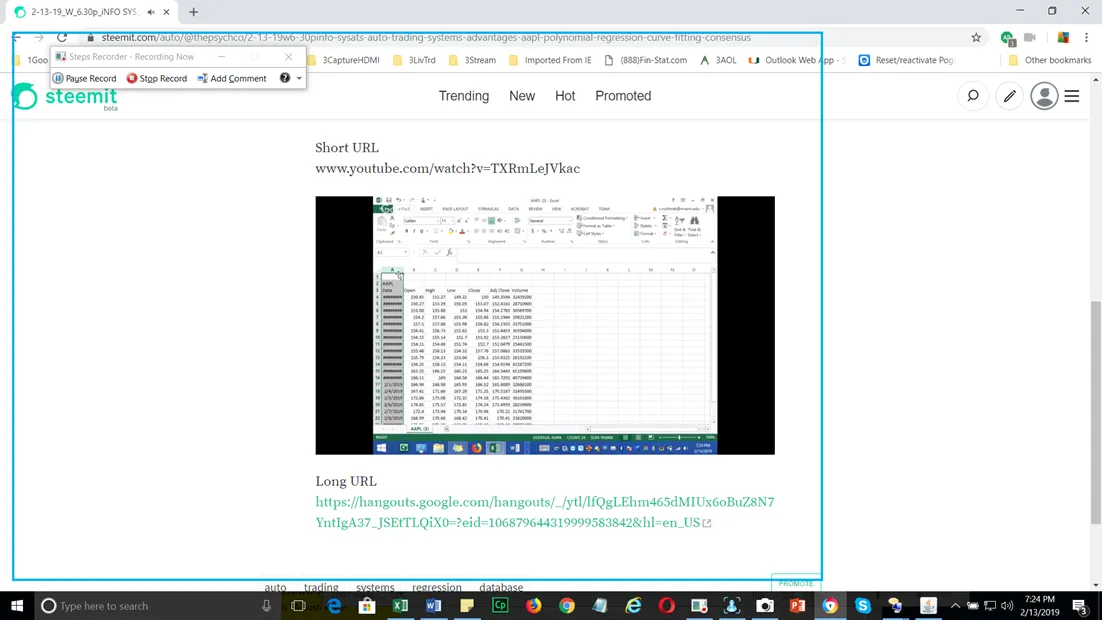The height and width of the screenshot is (620, 1102).
Task: Open Steemit search magnifier icon
Action: (973, 96)
